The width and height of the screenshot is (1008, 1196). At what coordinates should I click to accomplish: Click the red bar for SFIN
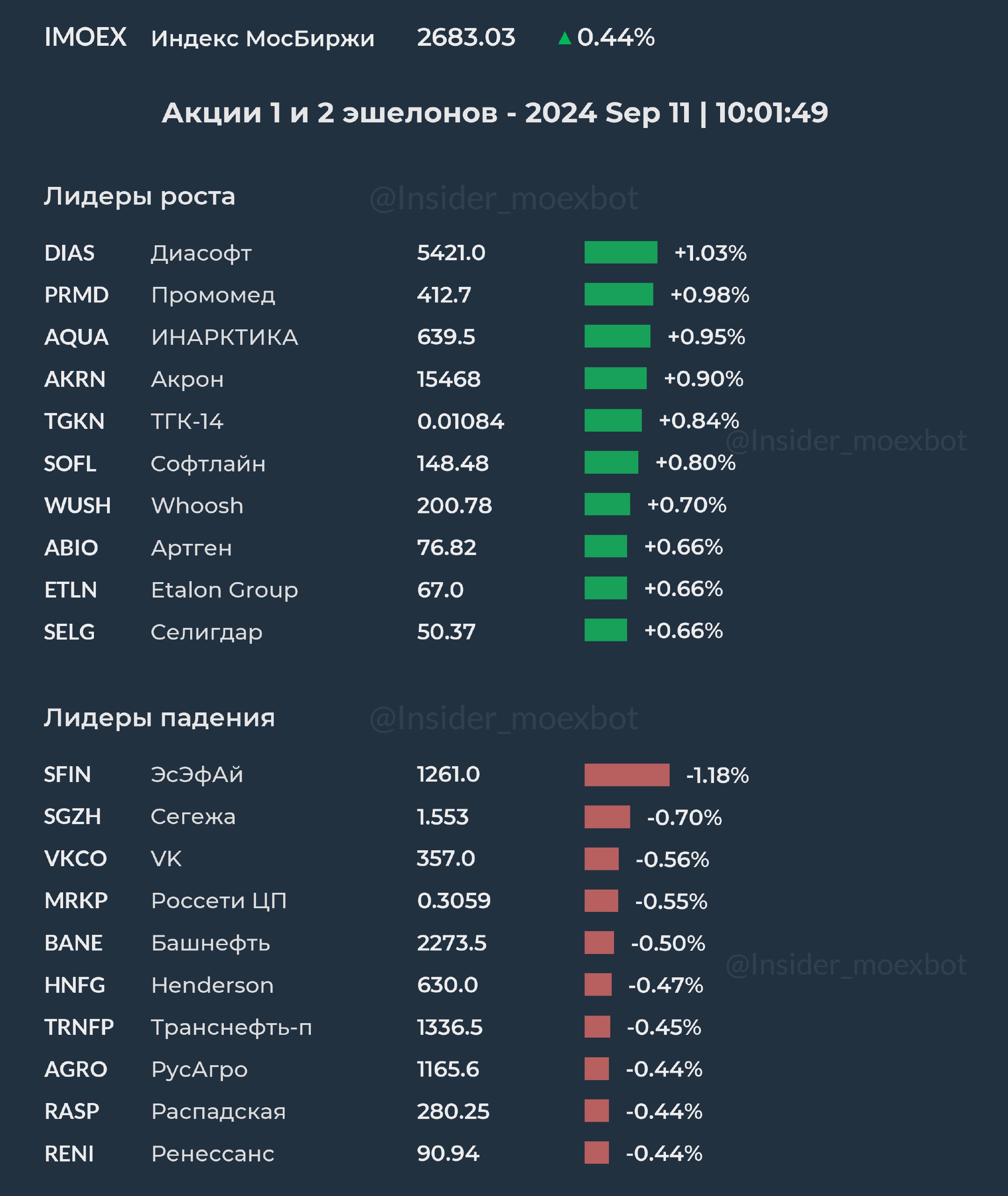pos(626,775)
